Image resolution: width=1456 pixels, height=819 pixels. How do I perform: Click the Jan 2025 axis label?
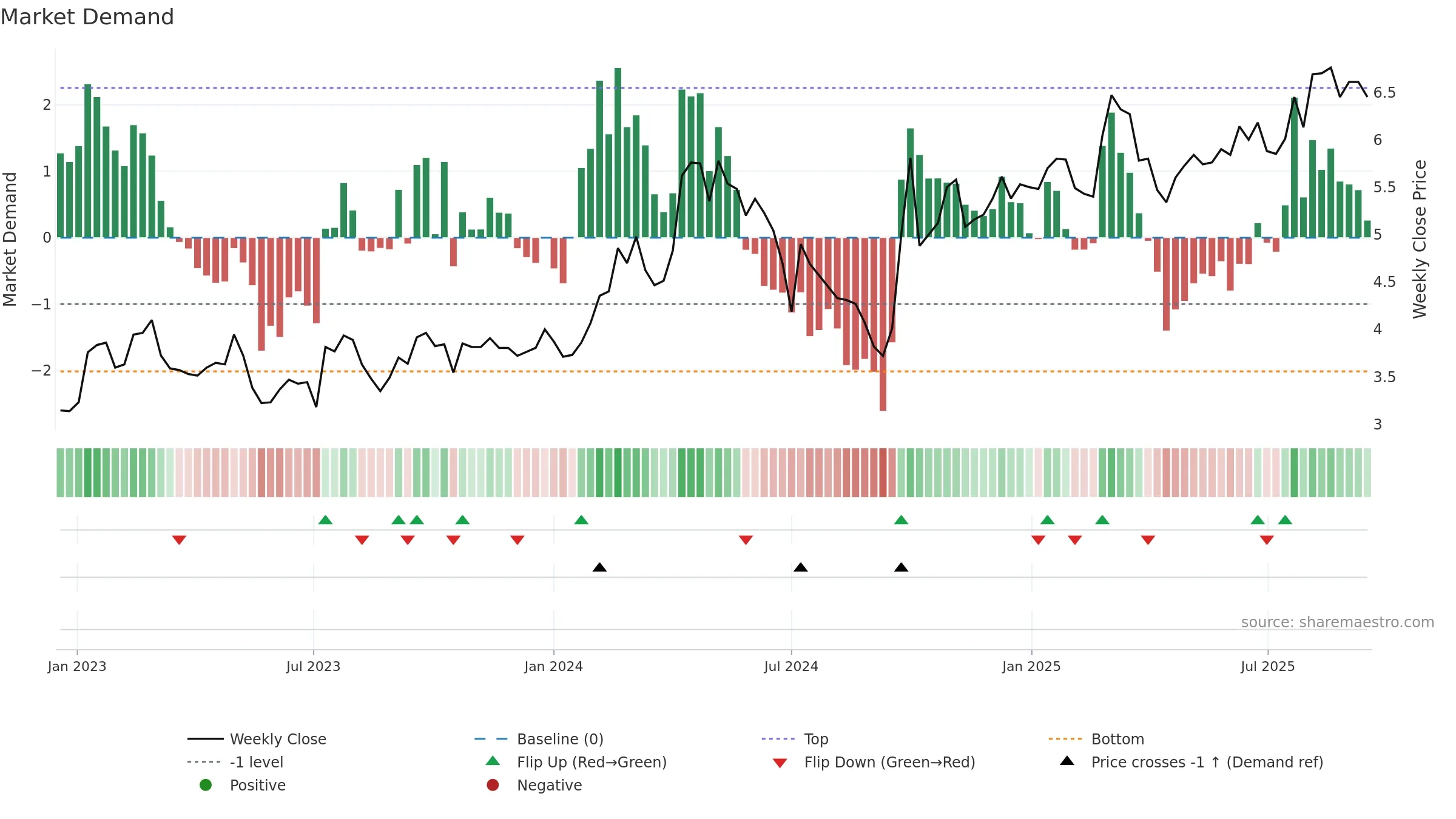tap(1032, 667)
